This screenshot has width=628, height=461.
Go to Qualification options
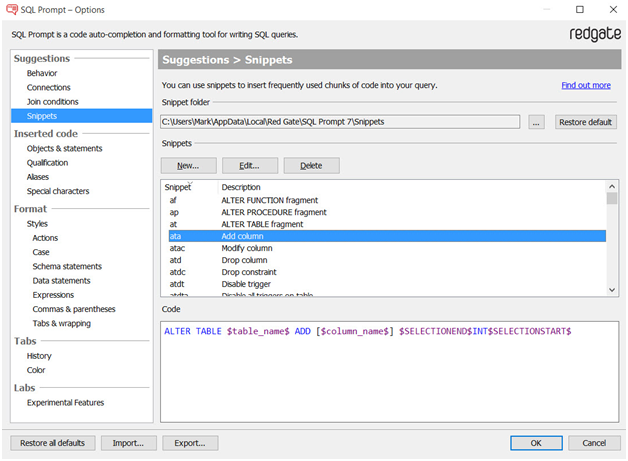tap(47, 163)
